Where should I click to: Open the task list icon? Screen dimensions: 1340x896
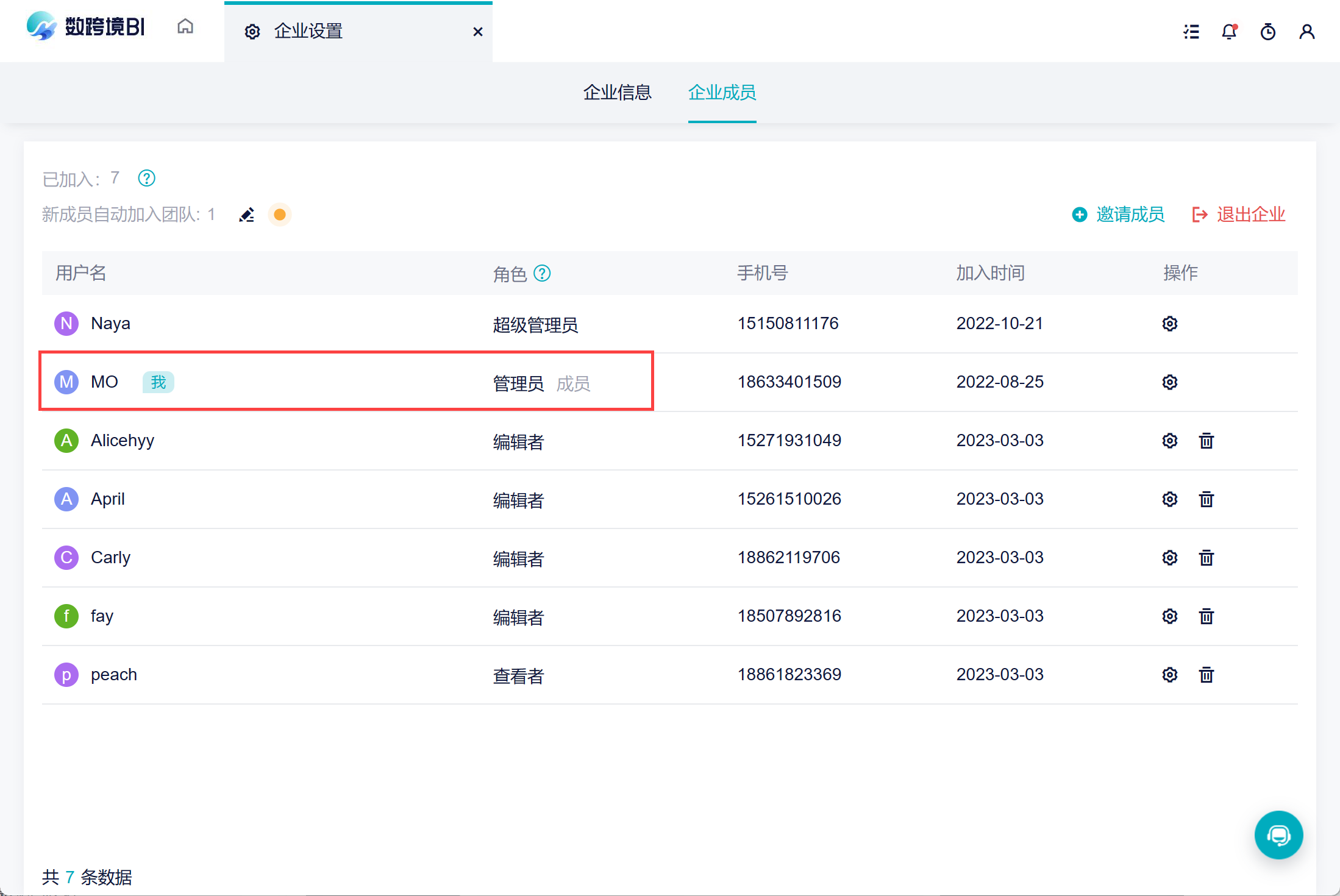tap(1191, 32)
